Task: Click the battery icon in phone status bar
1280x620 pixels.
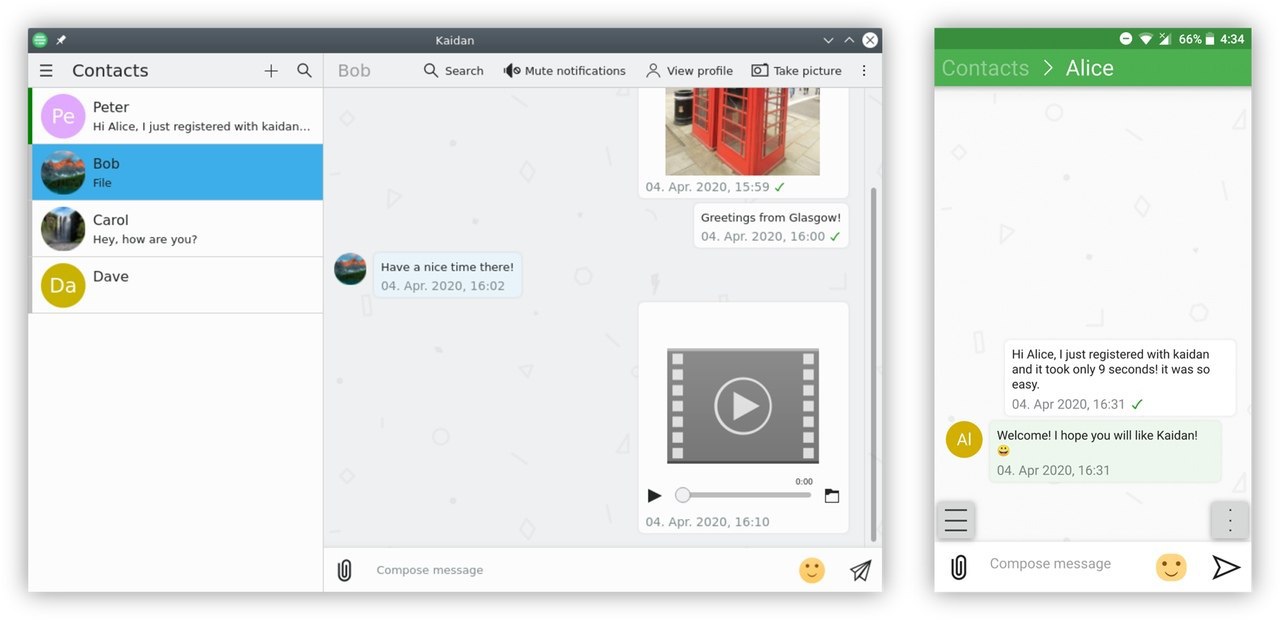Action: click(1210, 39)
